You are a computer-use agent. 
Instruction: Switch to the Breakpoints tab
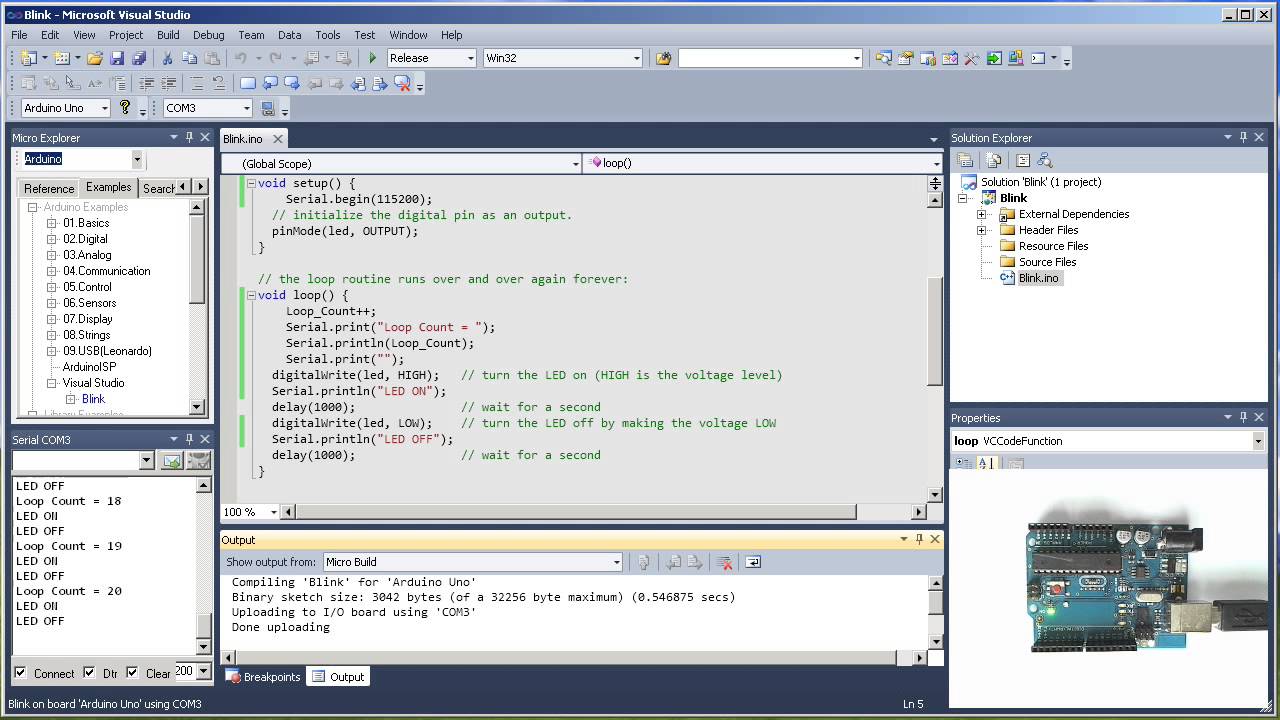263,677
